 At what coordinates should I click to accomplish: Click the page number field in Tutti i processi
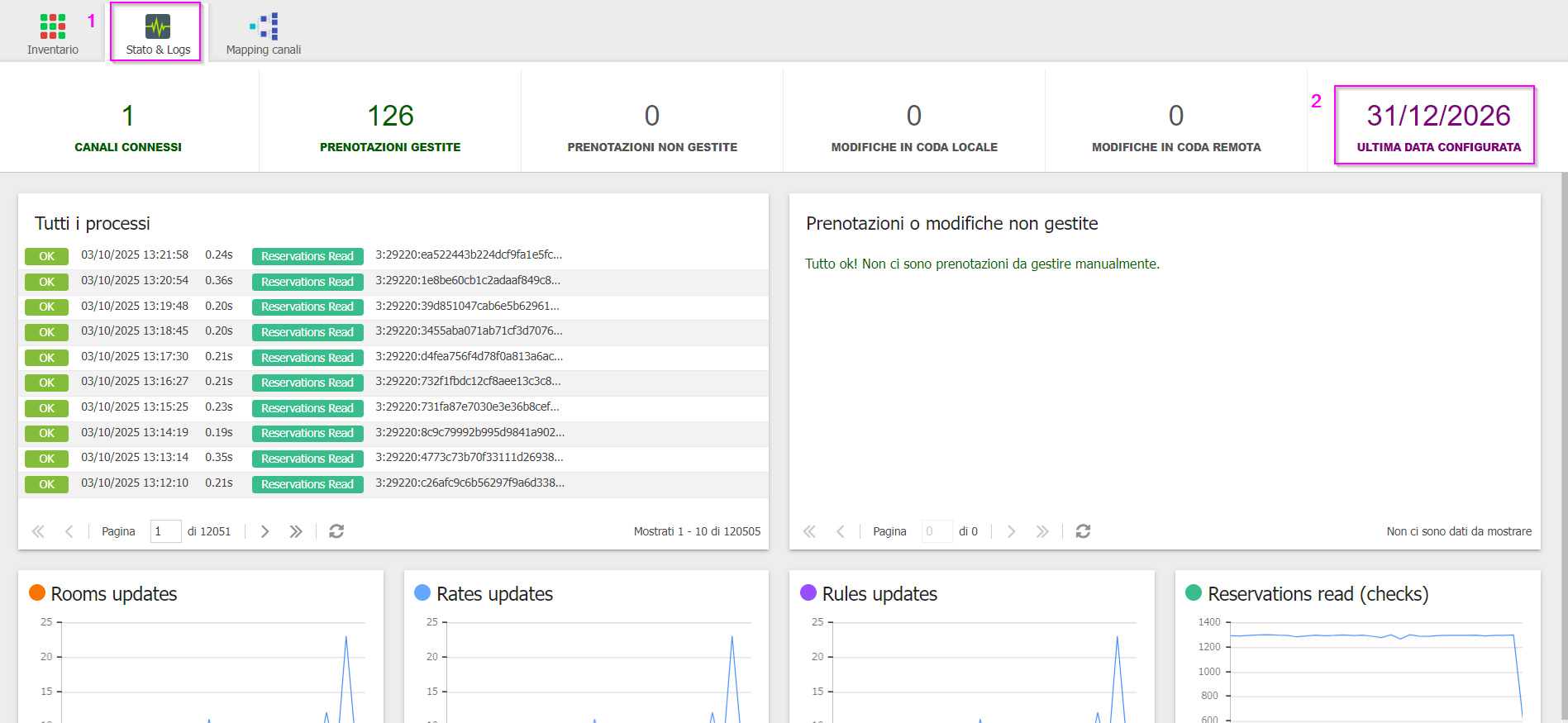click(165, 531)
